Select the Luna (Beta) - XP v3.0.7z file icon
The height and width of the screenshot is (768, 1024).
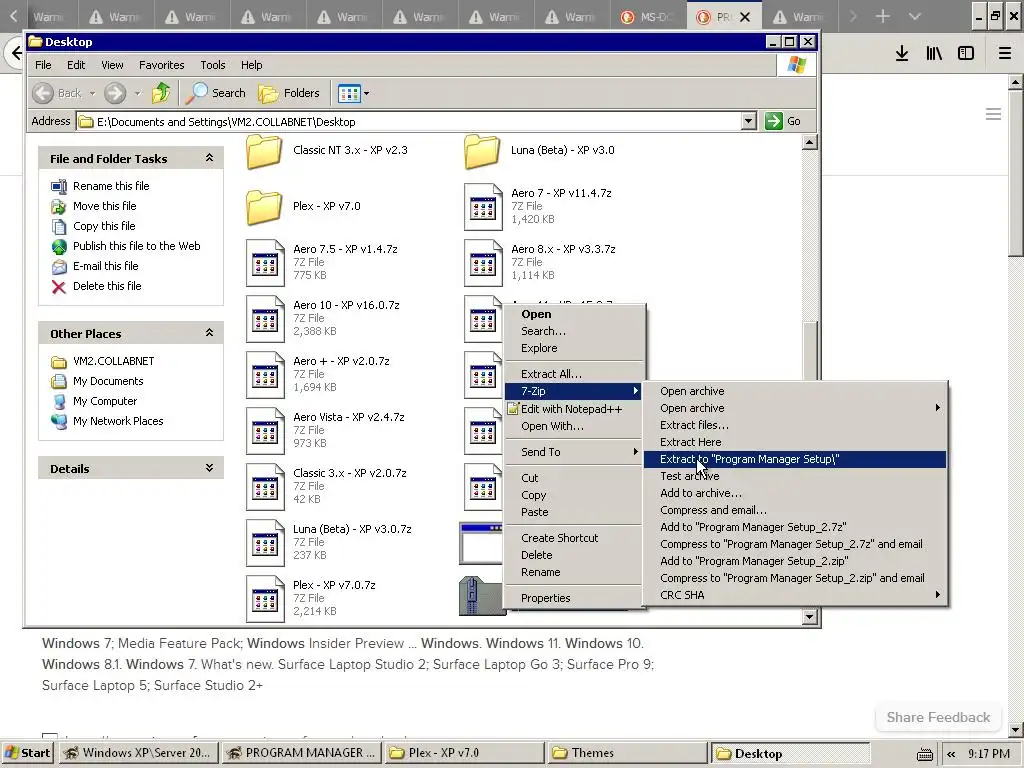(265, 543)
